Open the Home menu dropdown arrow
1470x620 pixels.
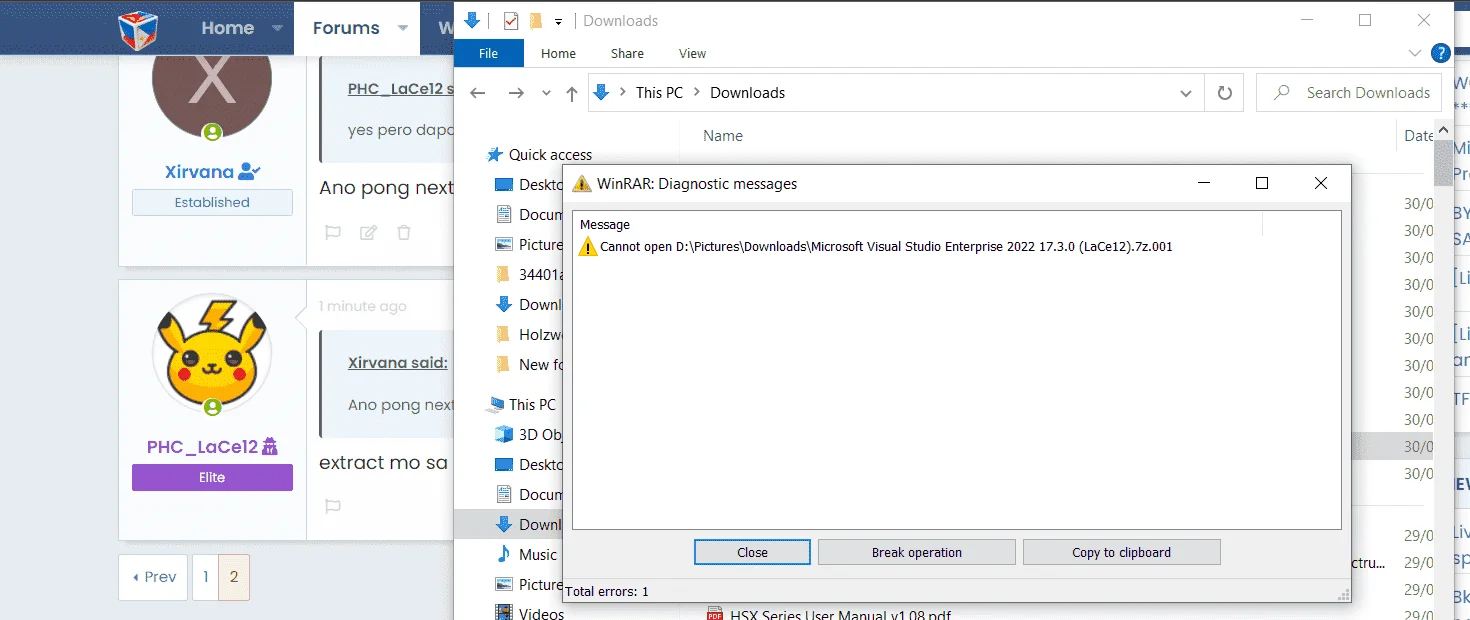(277, 28)
